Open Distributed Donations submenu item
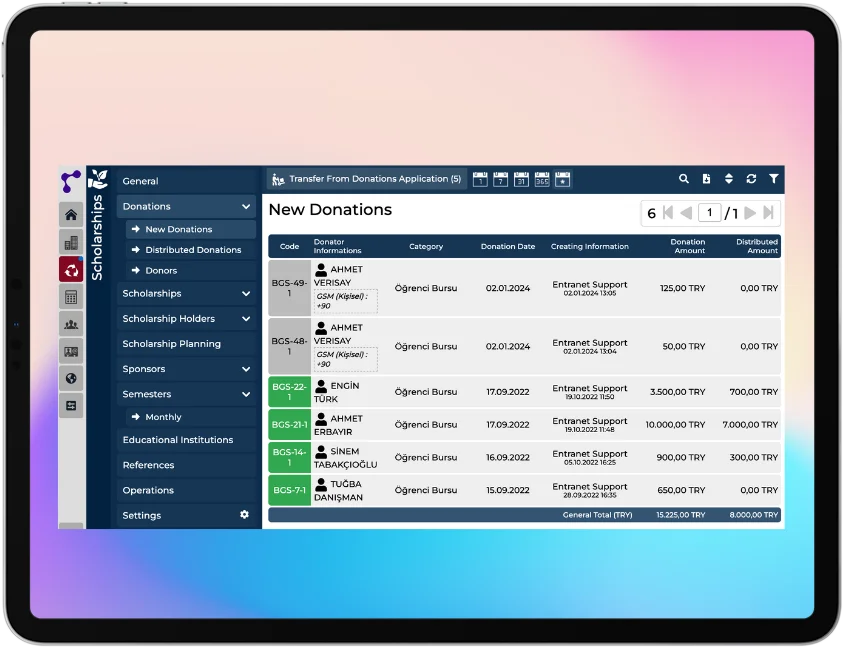 [x=193, y=250]
